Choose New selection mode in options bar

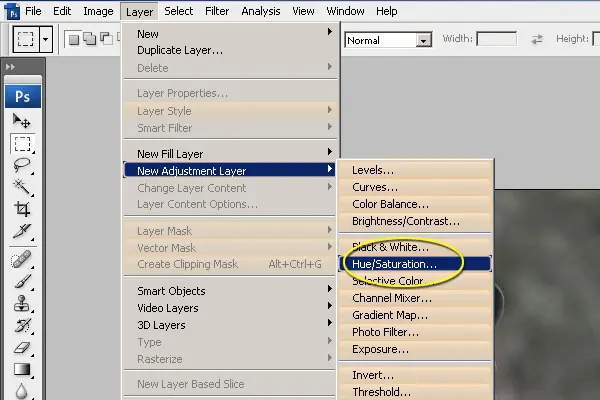(x=73, y=39)
